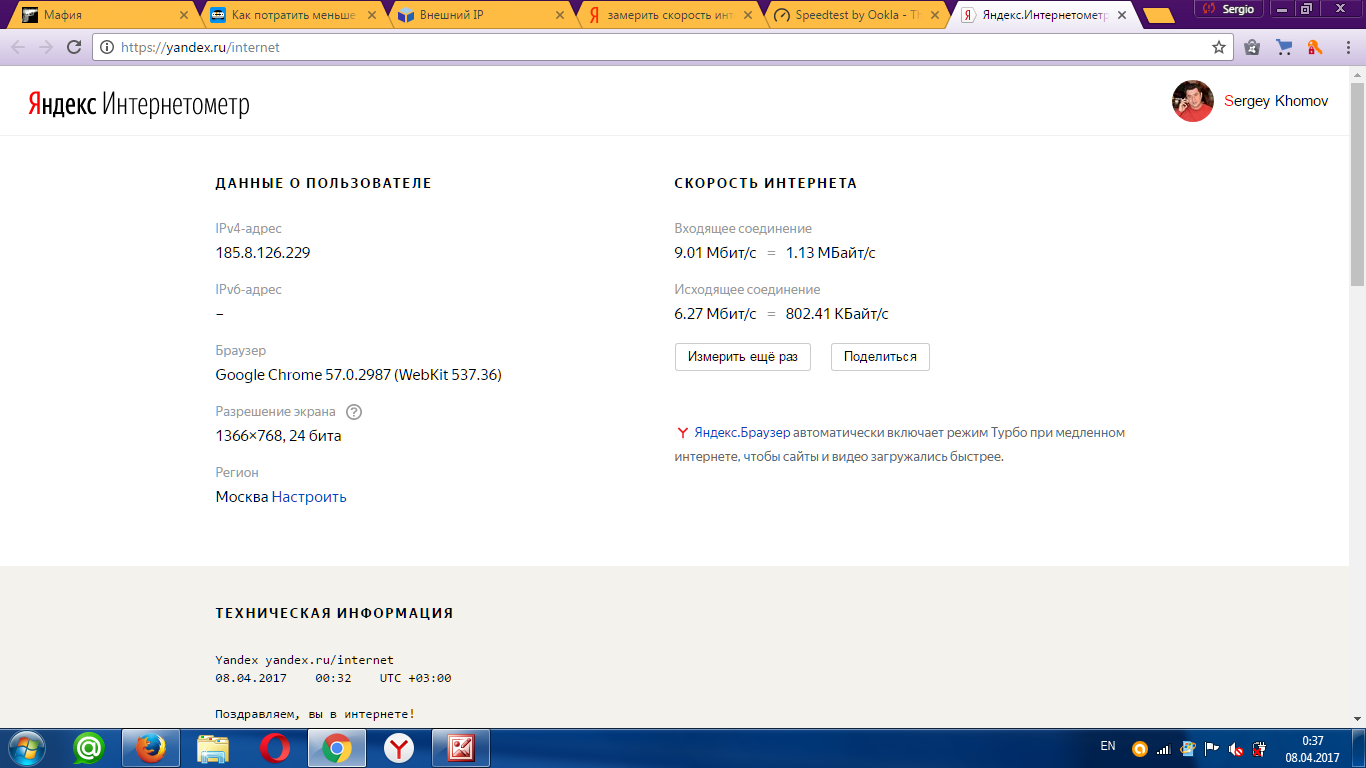Screen dimensions: 1366x768
Task: Open the Chrome three-dot menu
Action: point(1347,47)
